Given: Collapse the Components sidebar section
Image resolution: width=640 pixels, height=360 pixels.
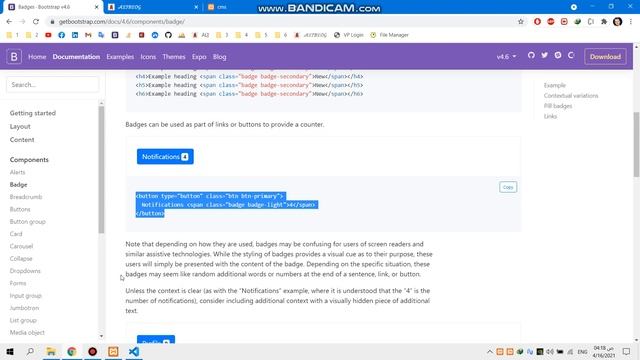Looking at the screenshot, I should pyautogui.click(x=29, y=160).
